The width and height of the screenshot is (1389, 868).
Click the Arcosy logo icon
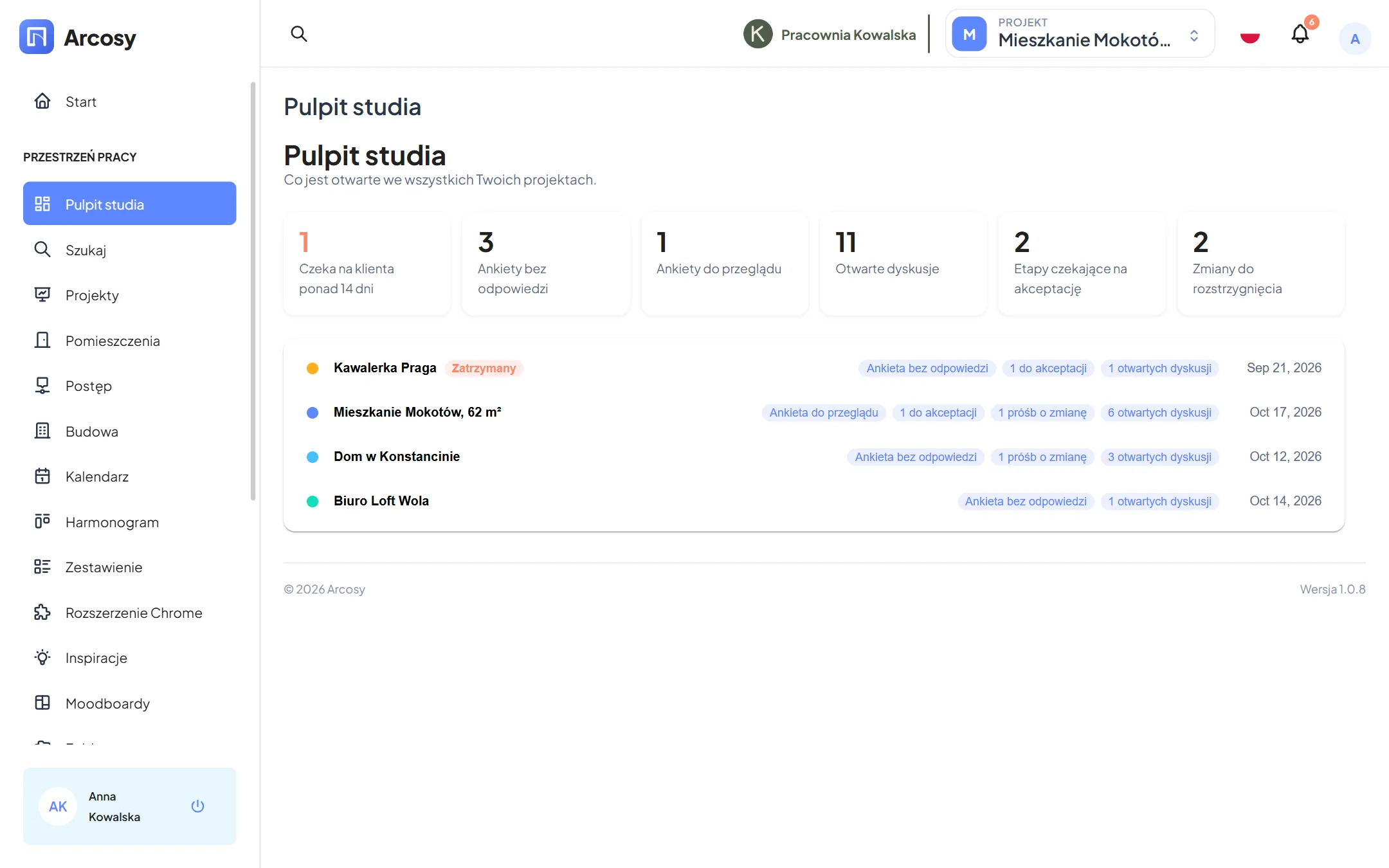(37, 37)
